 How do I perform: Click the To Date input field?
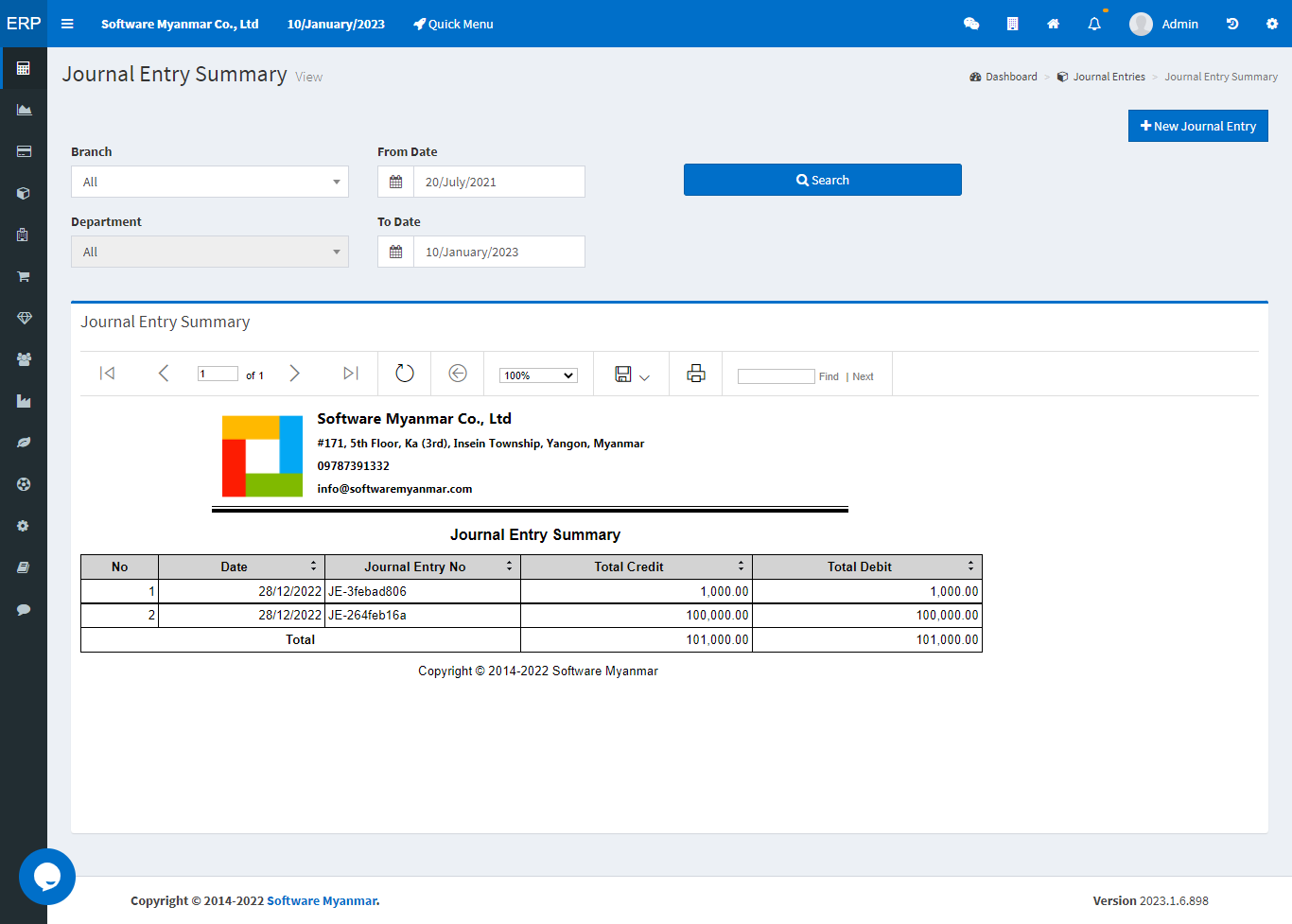pyautogui.click(x=499, y=252)
